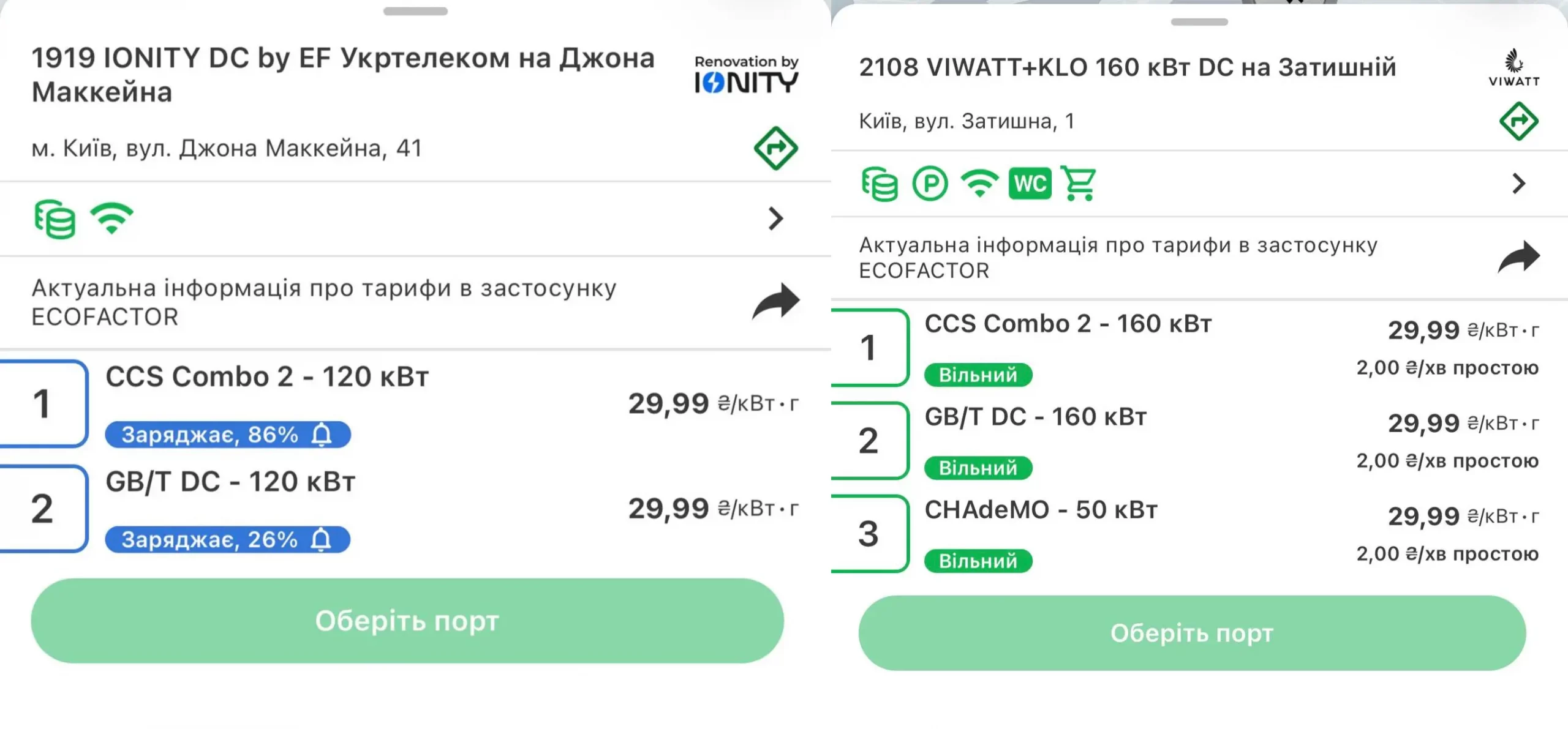
Task: Click the Wi-Fi icon at the IONITY station
Action: coord(112,218)
